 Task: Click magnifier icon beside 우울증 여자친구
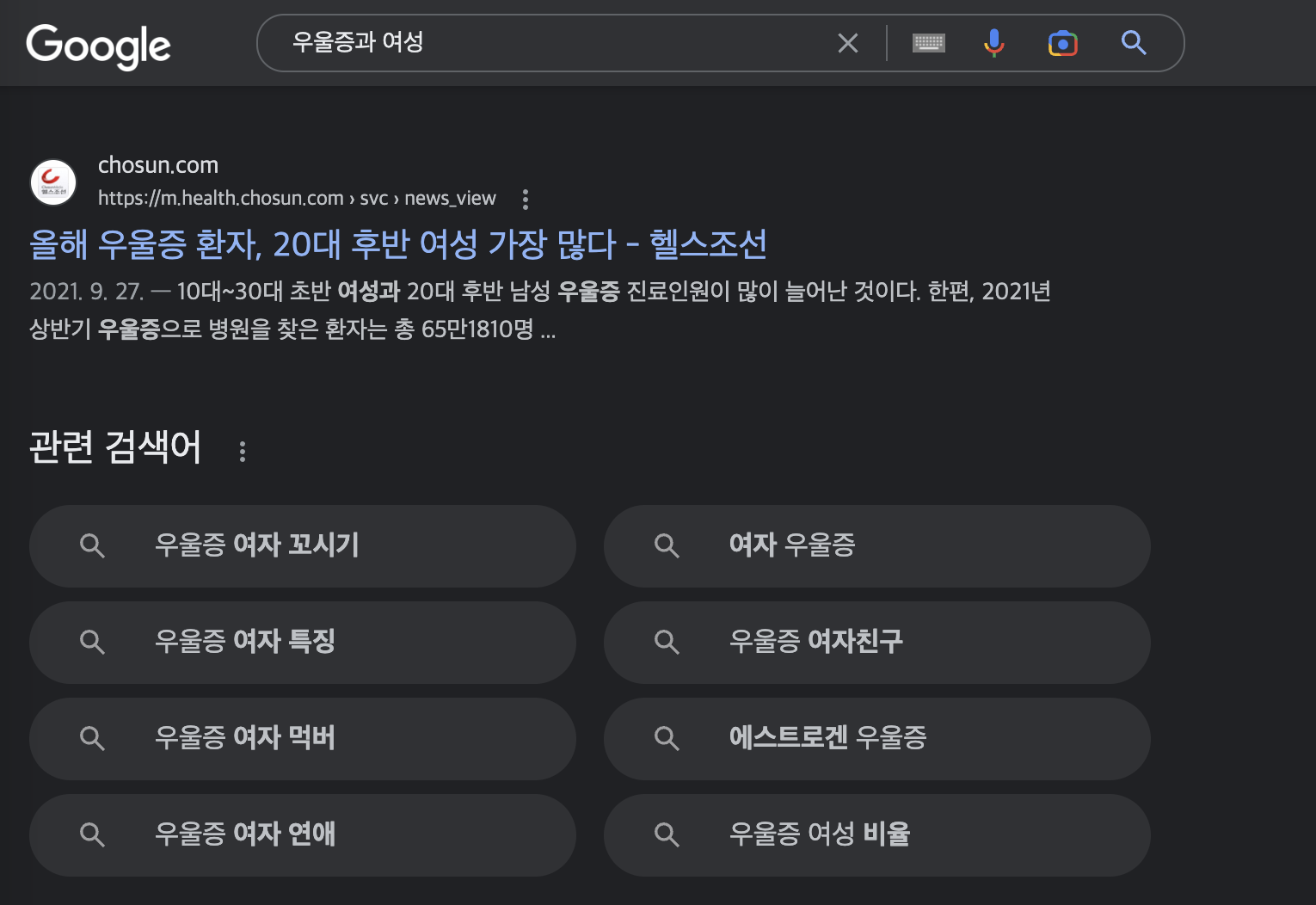pos(667,642)
